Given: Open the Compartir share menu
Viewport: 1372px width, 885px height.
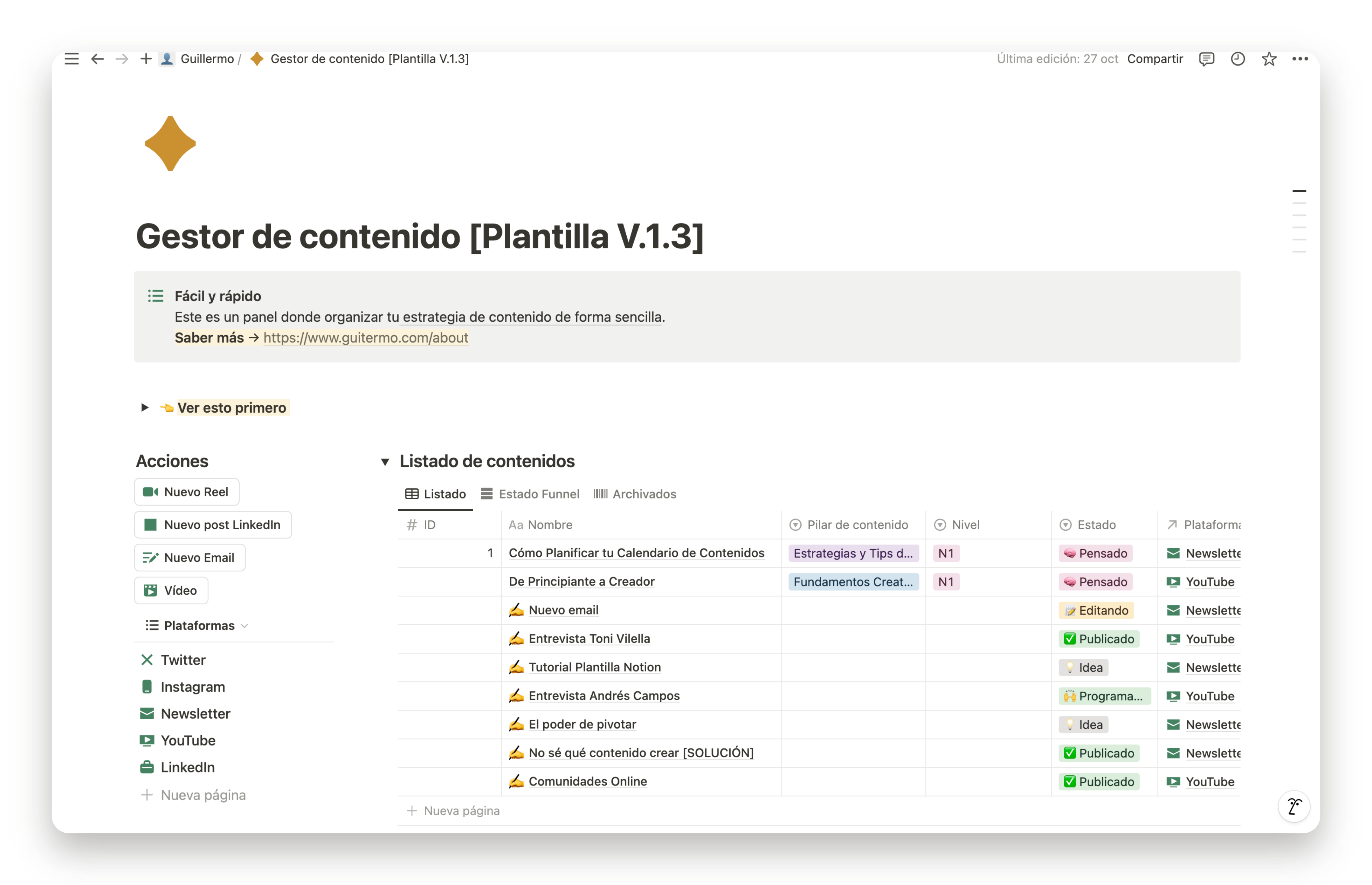Looking at the screenshot, I should click(x=1155, y=59).
